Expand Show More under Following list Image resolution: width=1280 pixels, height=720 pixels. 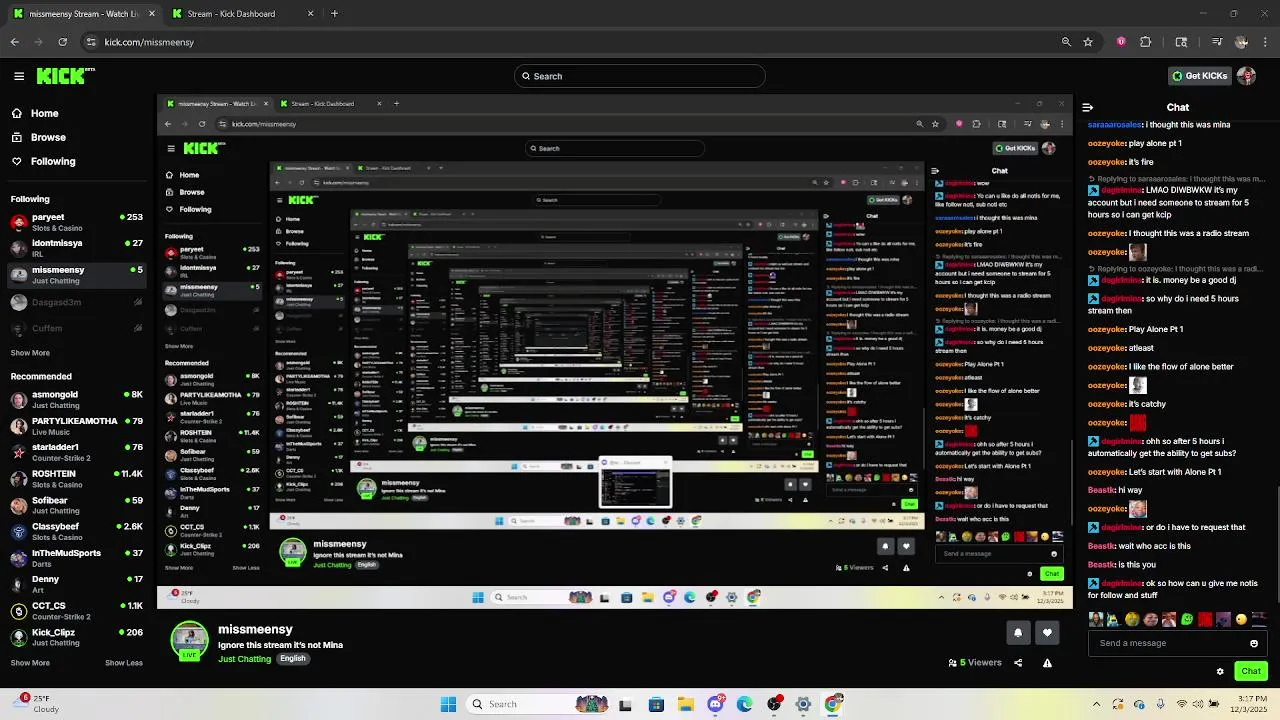30,353
